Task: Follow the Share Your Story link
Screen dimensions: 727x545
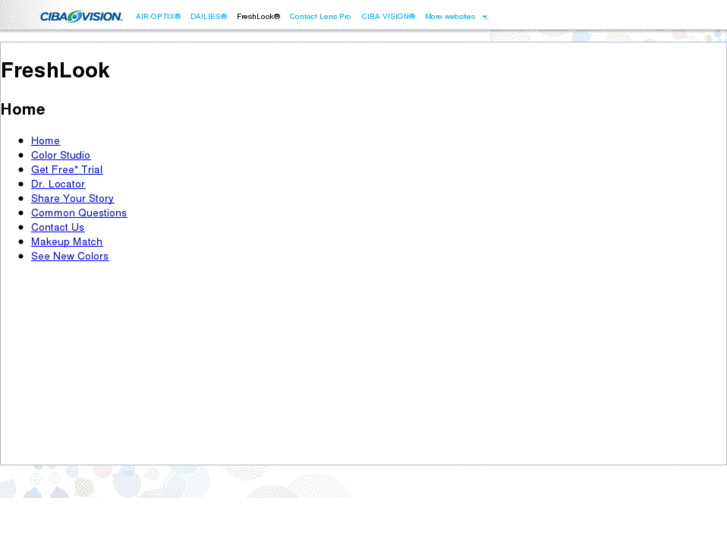Action: coord(72,198)
